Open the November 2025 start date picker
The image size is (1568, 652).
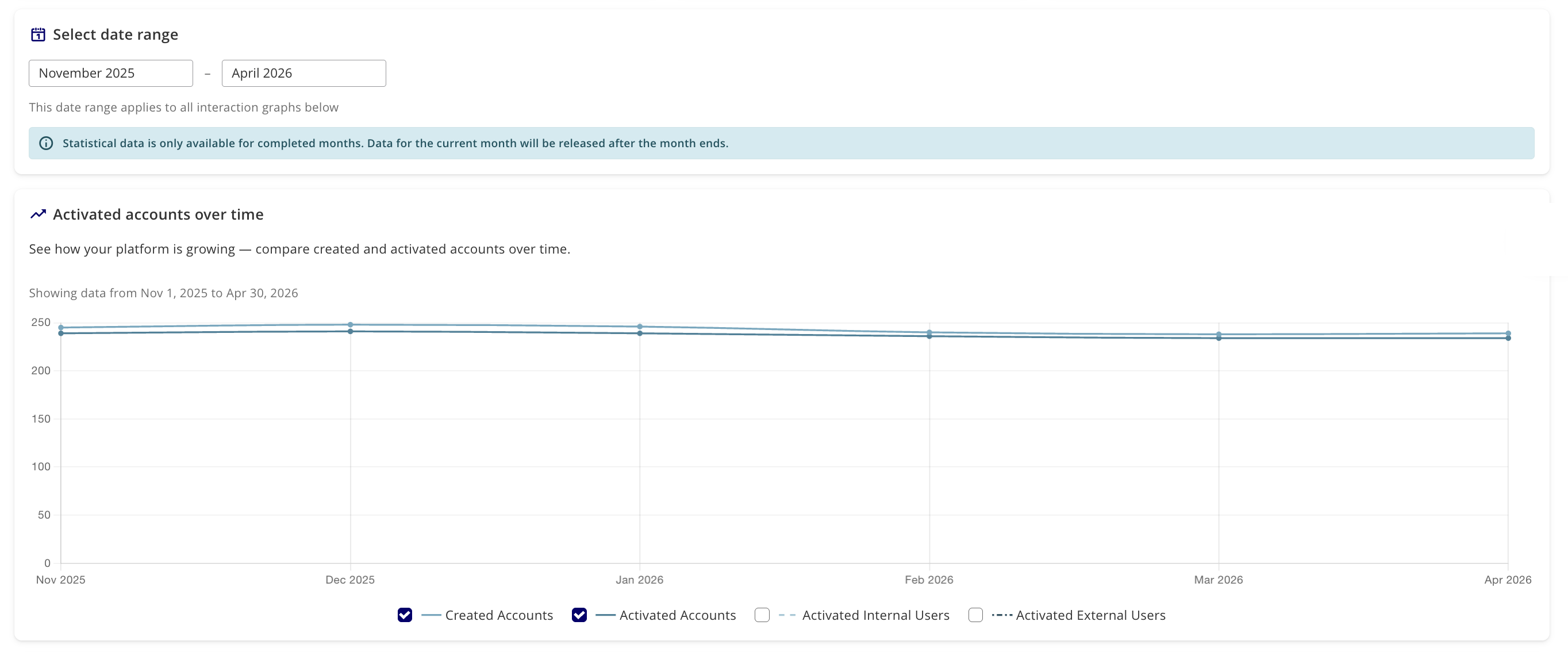pyautogui.click(x=111, y=74)
